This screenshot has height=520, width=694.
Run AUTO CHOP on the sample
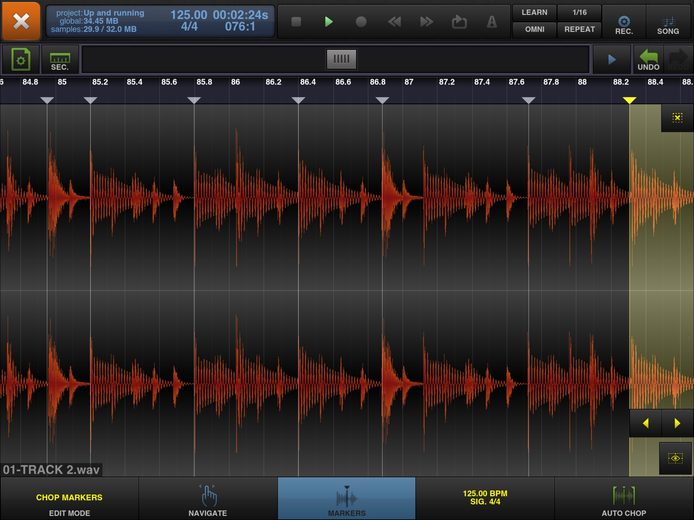click(x=624, y=499)
